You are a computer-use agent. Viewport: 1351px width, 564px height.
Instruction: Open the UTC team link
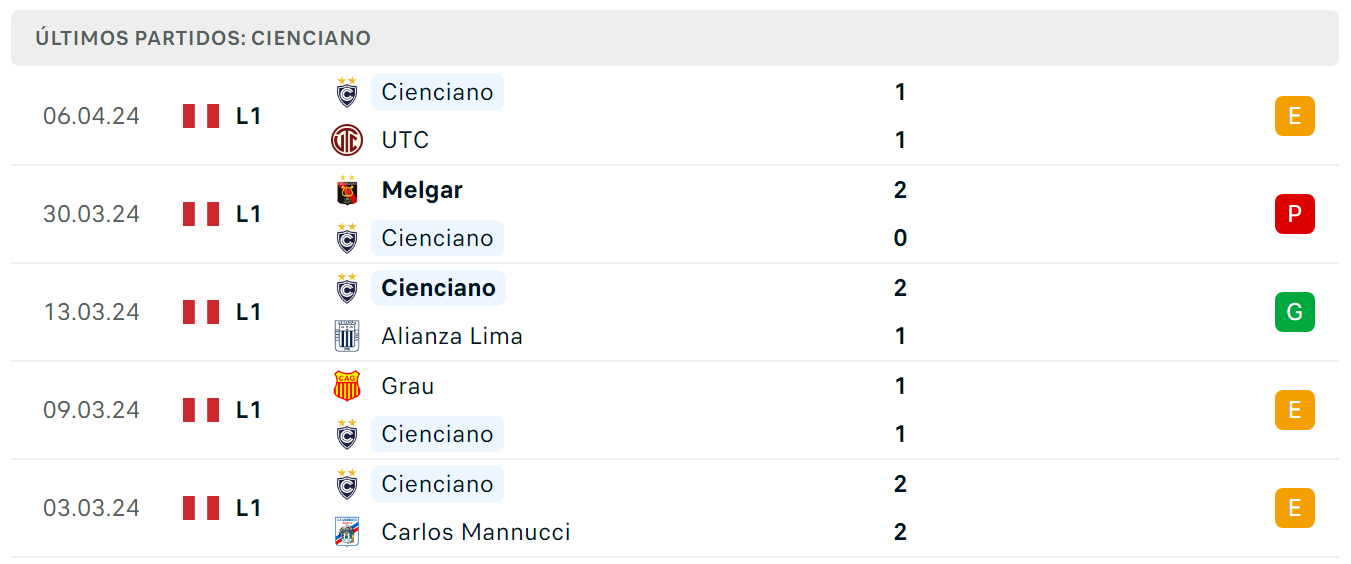(x=405, y=140)
